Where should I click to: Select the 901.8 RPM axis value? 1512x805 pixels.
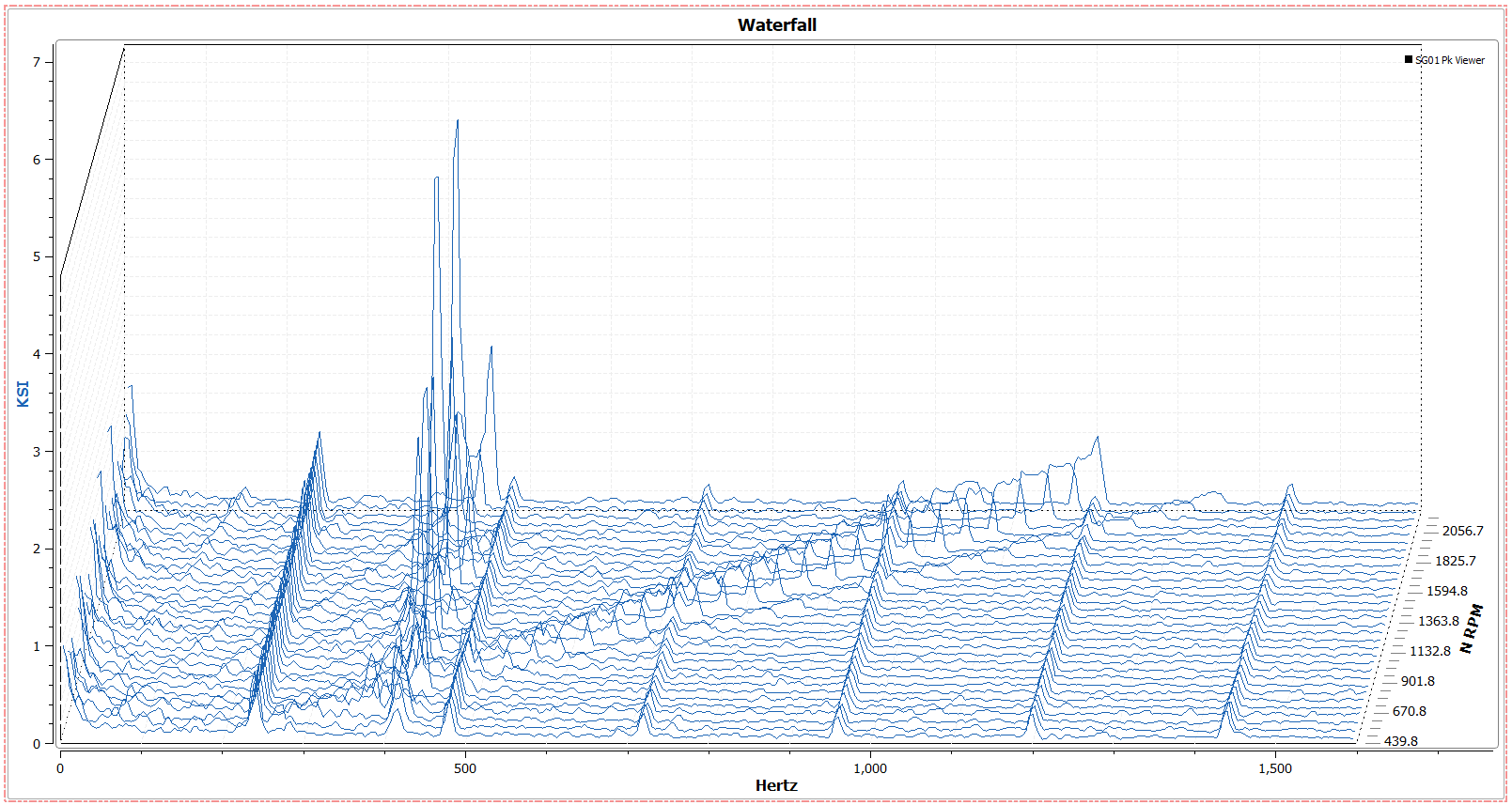pyautogui.click(x=1417, y=681)
